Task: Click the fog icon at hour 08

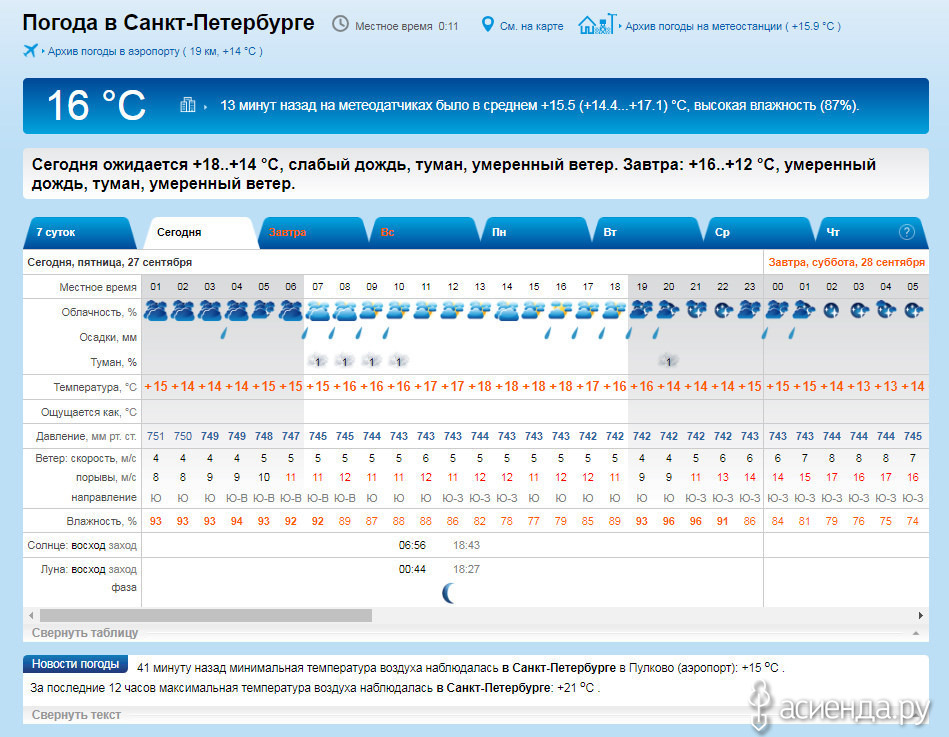Action: pos(344,361)
